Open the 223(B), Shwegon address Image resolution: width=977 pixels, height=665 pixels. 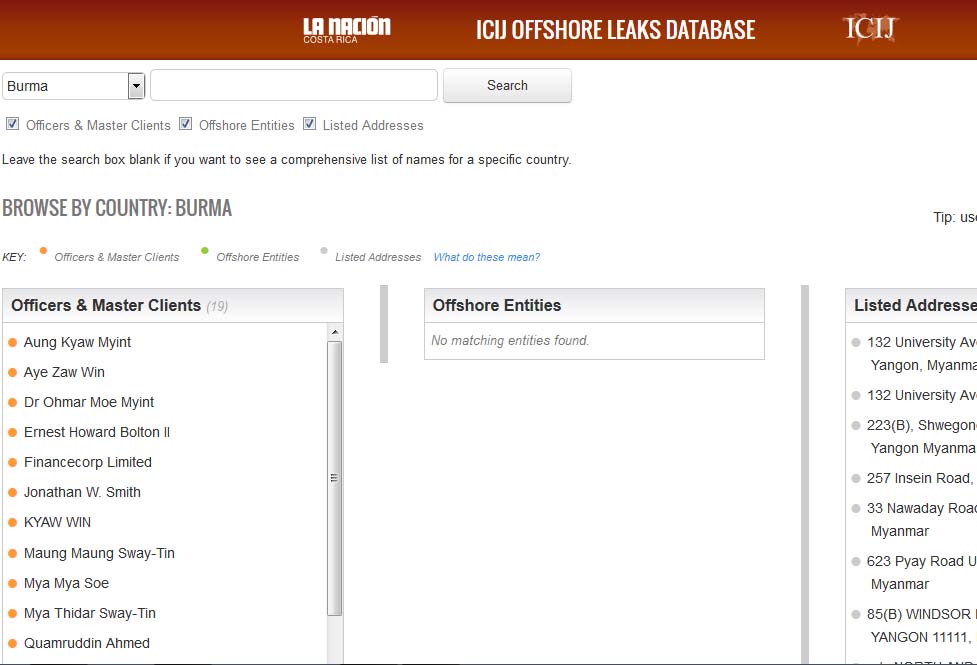pyautogui.click(x=922, y=436)
